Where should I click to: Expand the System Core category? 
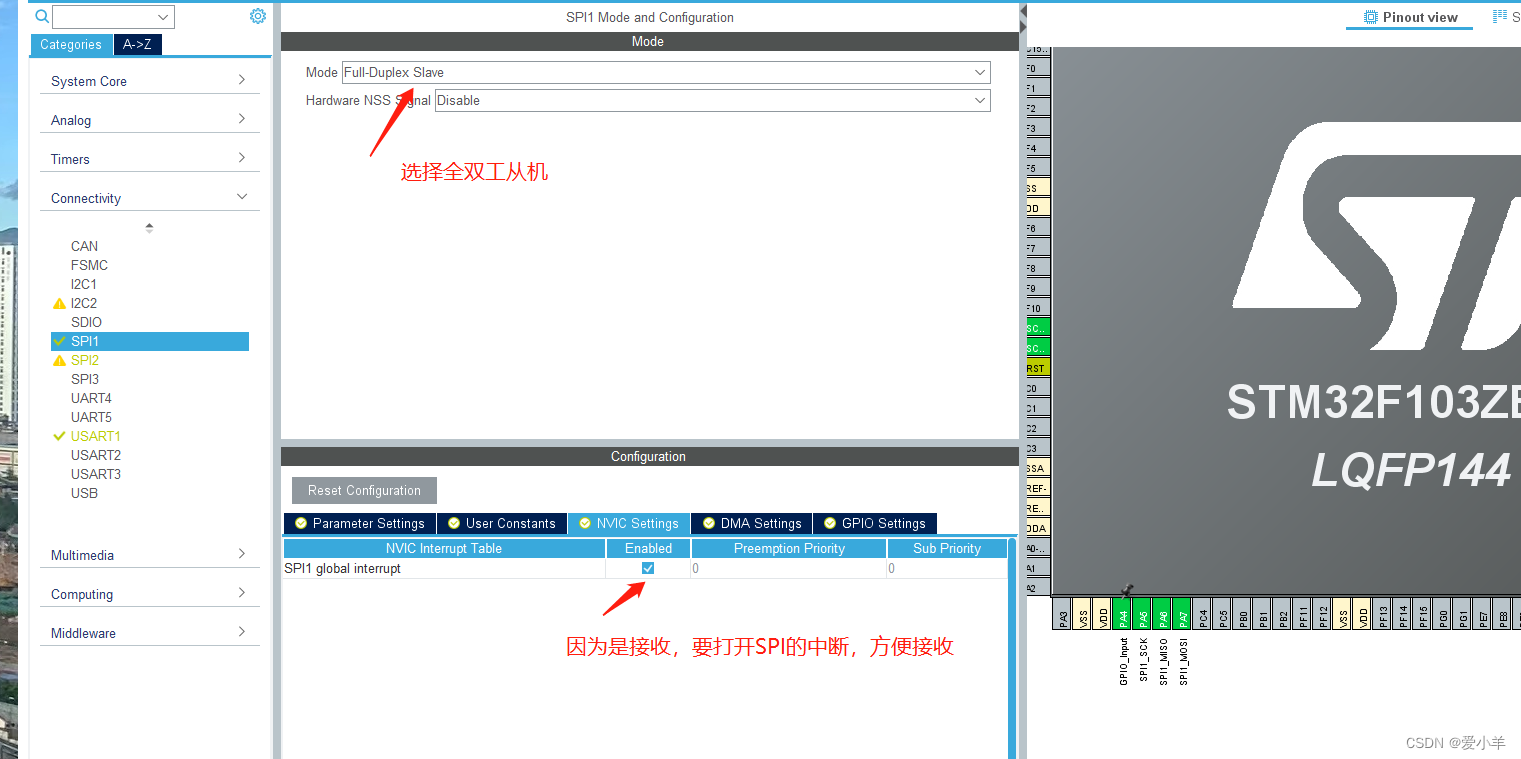click(149, 81)
